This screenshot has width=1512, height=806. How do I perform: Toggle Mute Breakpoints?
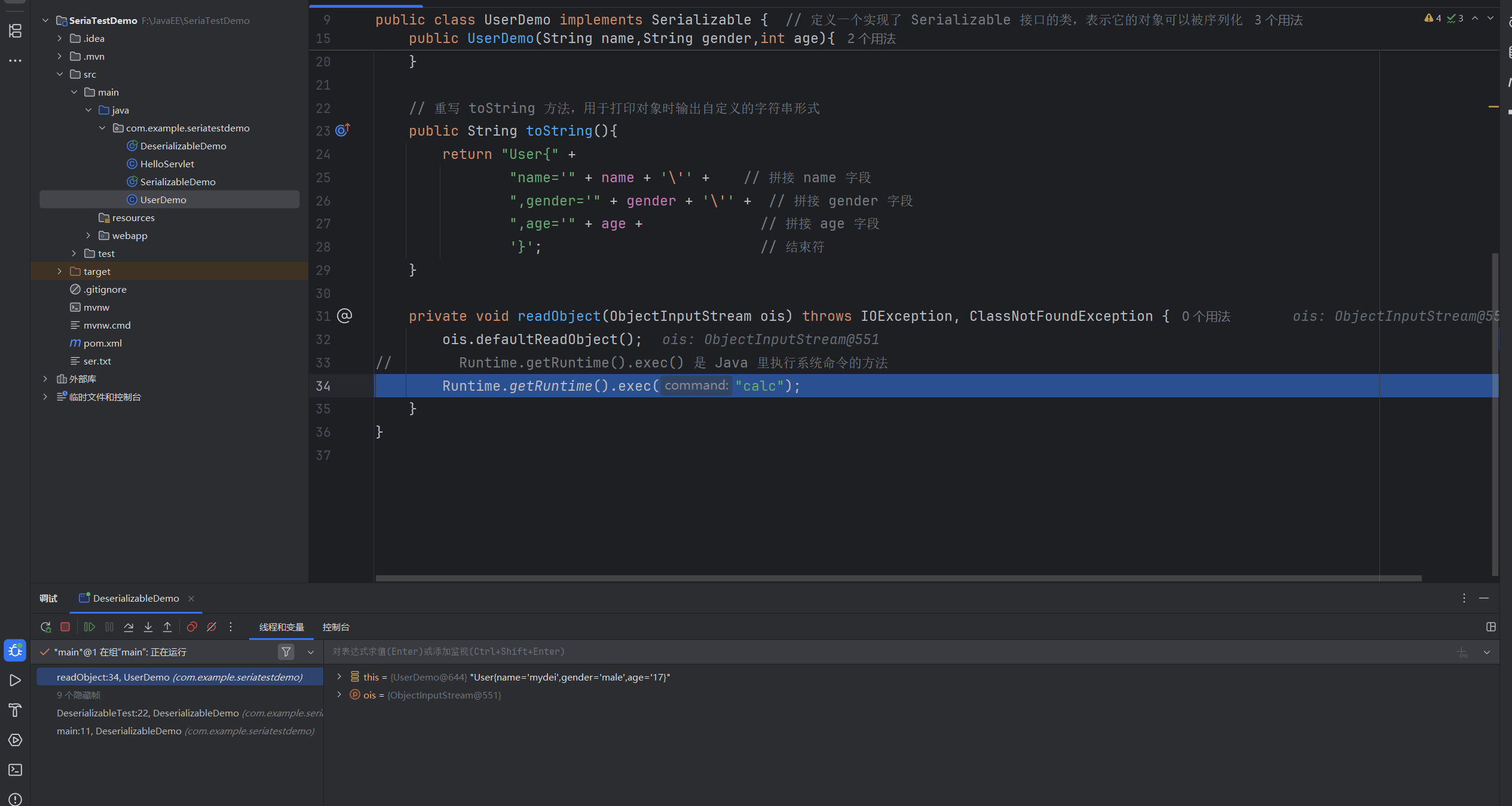click(212, 627)
